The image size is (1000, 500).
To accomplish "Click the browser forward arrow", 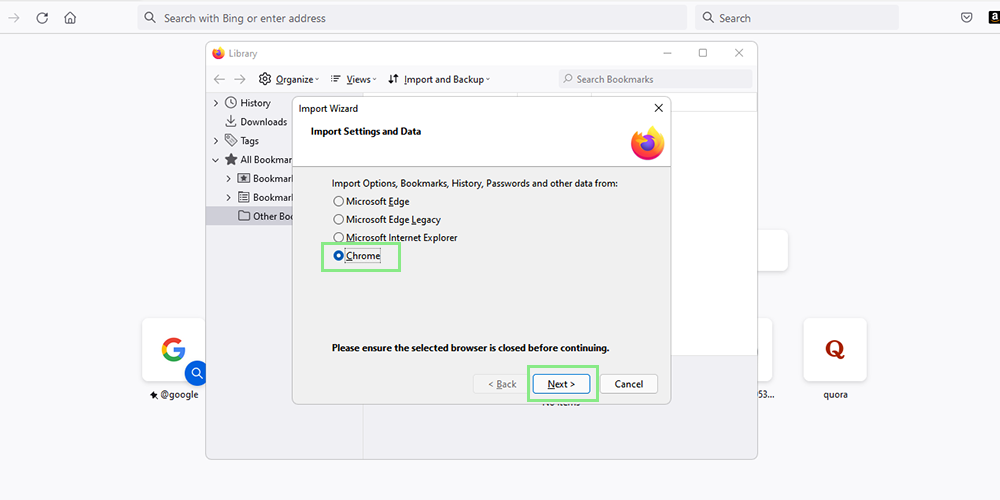I will click(13, 18).
